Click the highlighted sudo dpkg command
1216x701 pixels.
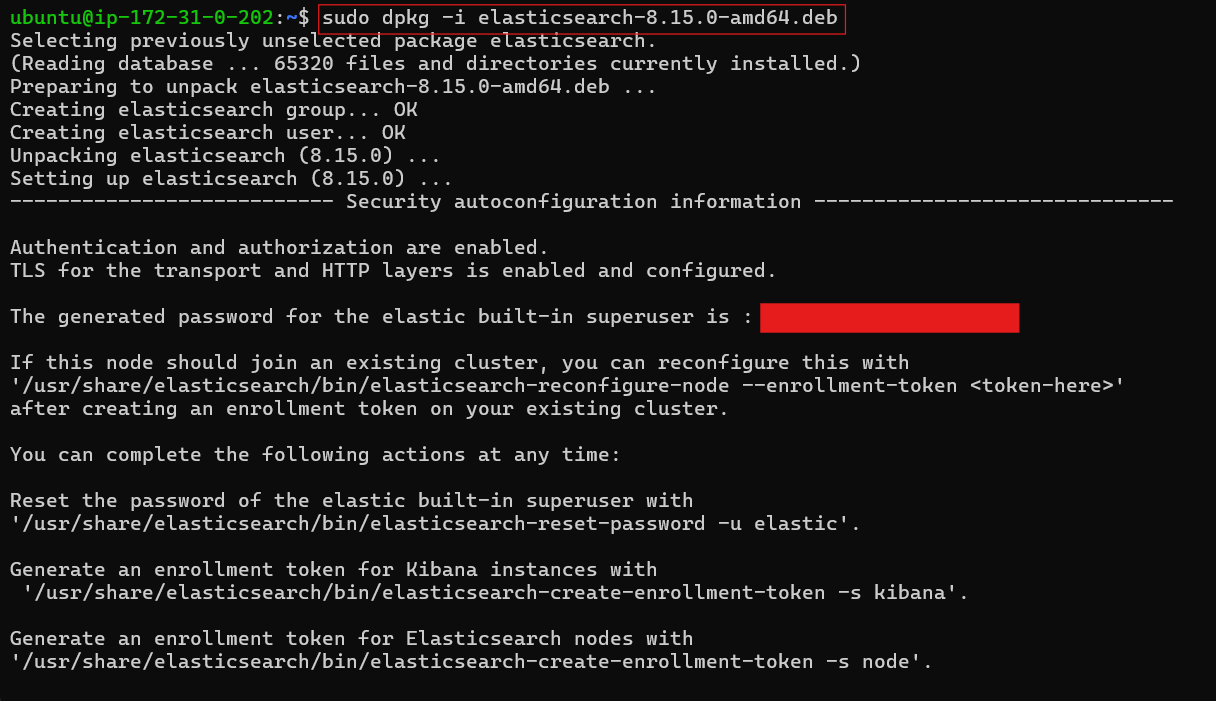click(x=582, y=18)
